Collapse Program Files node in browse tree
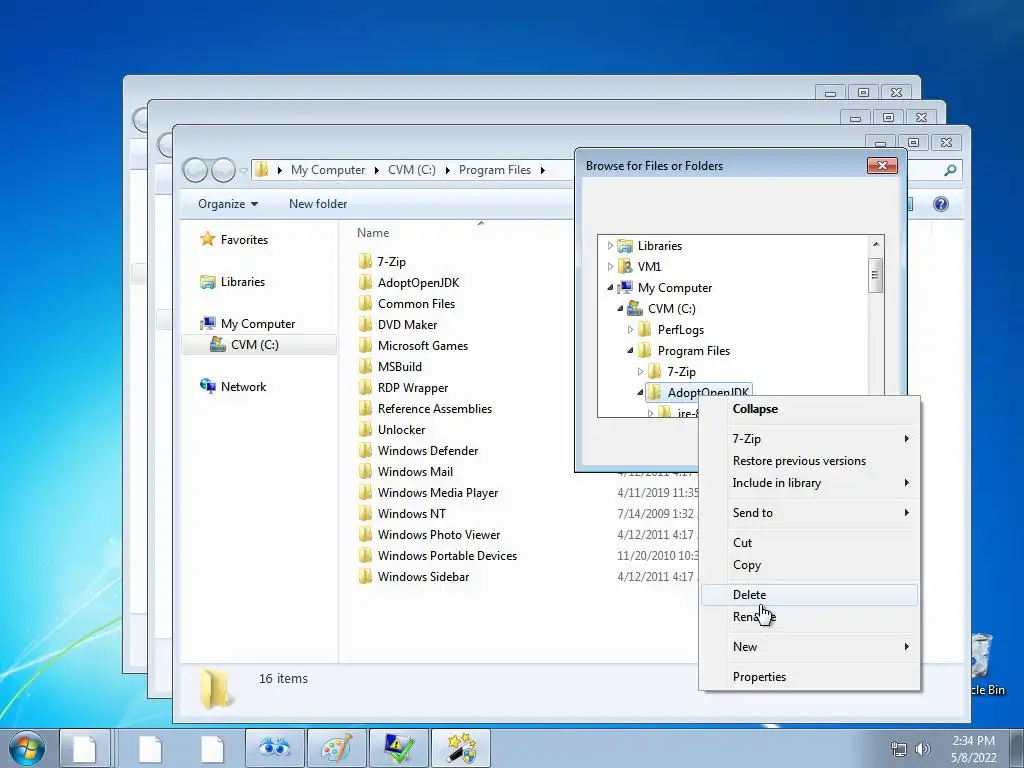Screen dimensions: 1024x768 [x=630, y=350]
